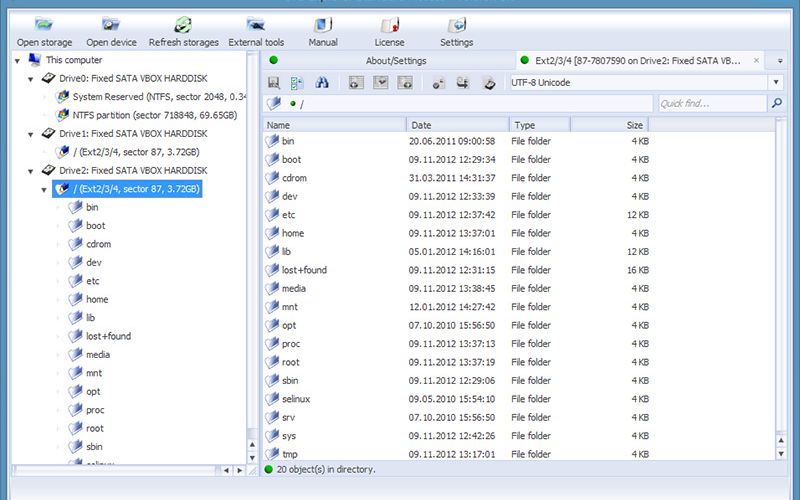Click the binoculars find icon
800x500 pixels.
tap(322, 83)
